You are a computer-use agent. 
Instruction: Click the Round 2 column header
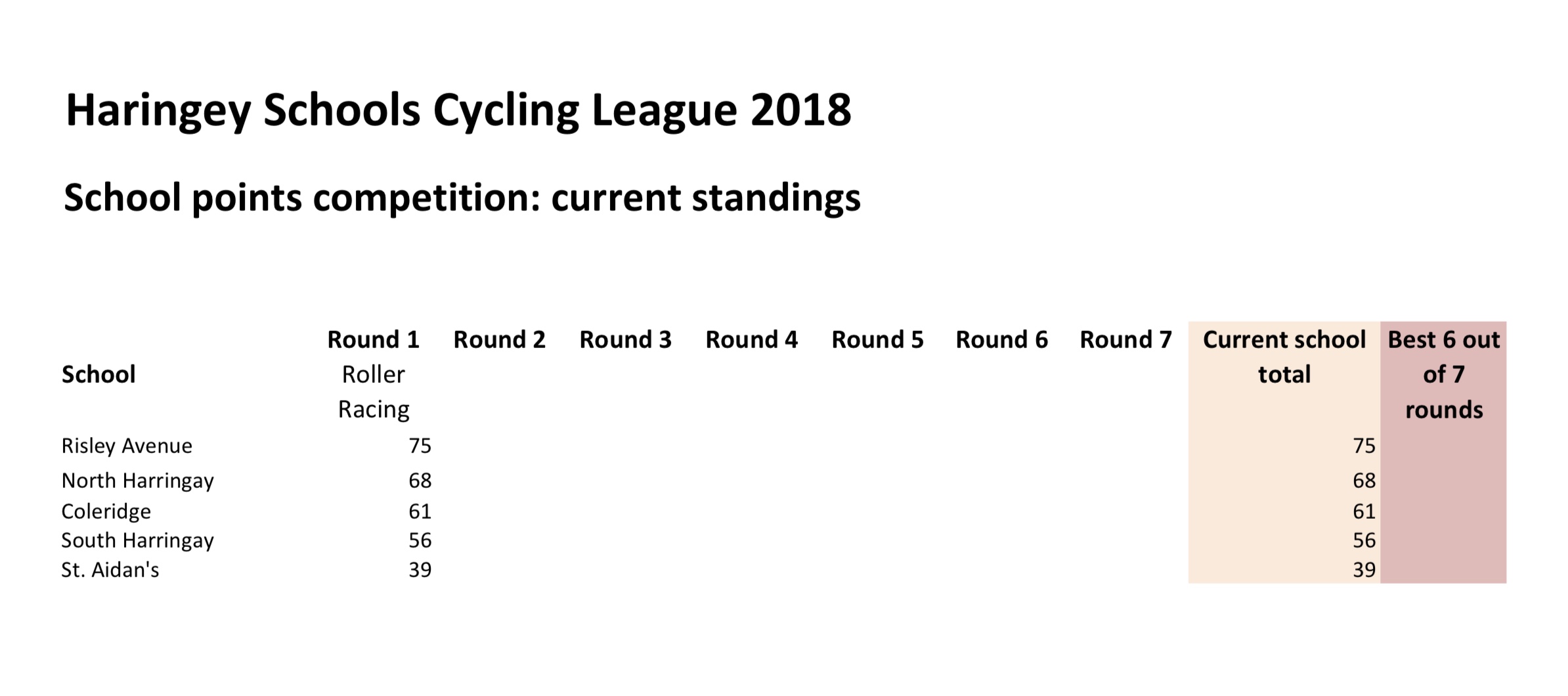[499, 339]
